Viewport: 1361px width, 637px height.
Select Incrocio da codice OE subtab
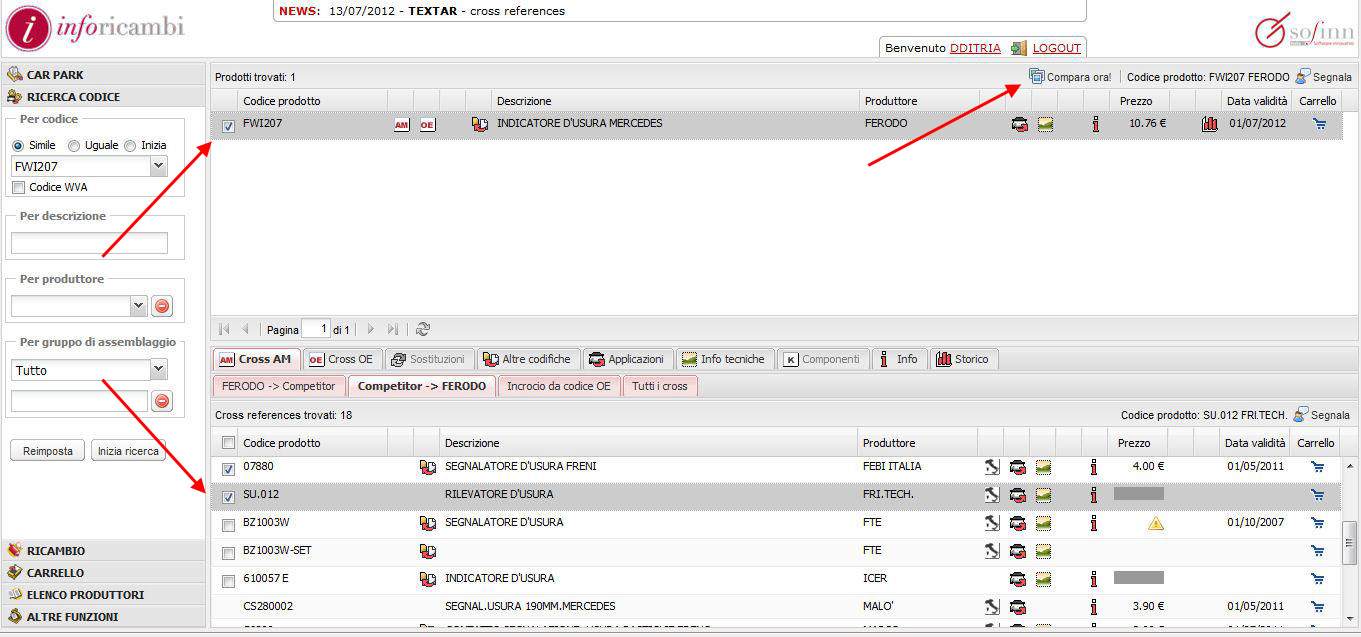[559, 386]
